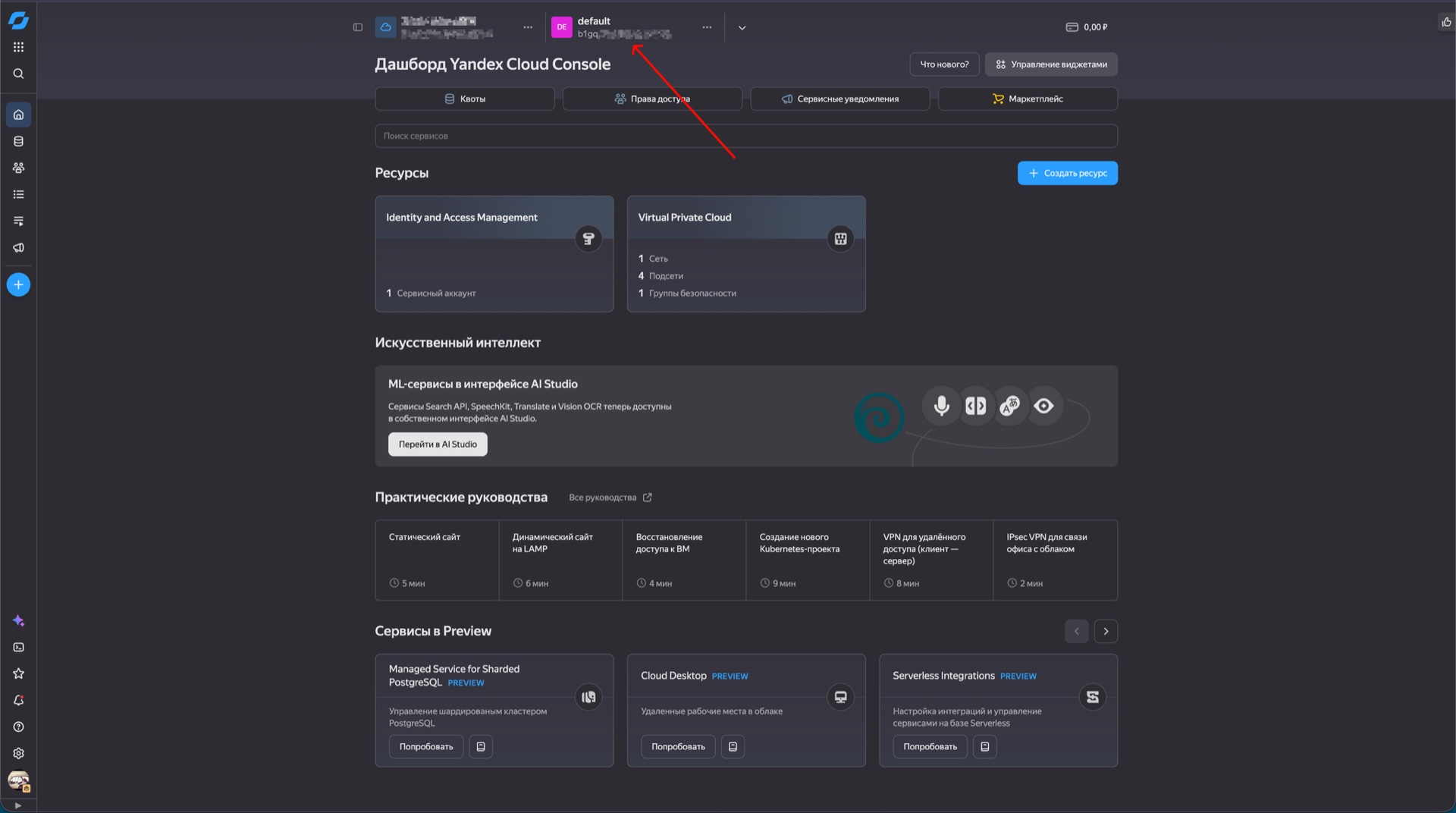Expand the folder selector chevron near default
The image size is (1456, 813).
742,27
